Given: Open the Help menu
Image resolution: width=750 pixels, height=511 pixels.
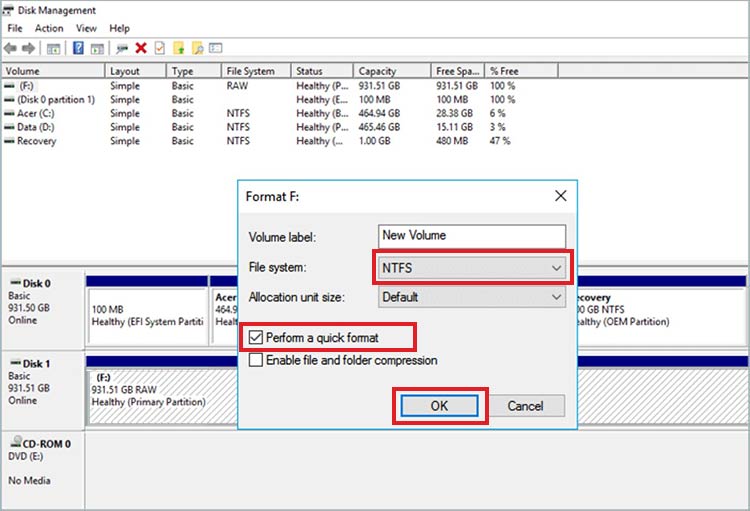Looking at the screenshot, I should 119,28.
